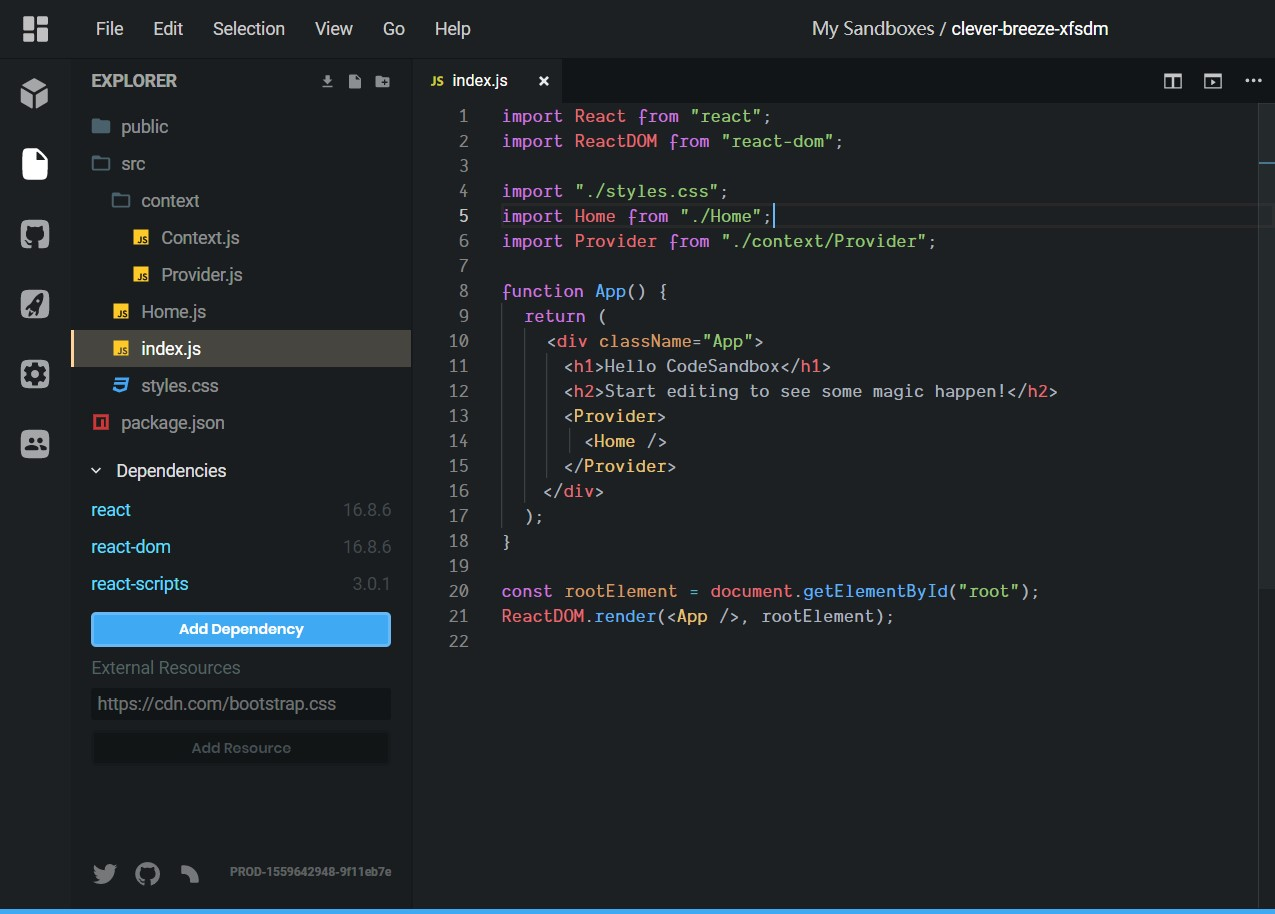Open the File menu
Viewport: 1275px width, 914px height.
tap(109, 29)
